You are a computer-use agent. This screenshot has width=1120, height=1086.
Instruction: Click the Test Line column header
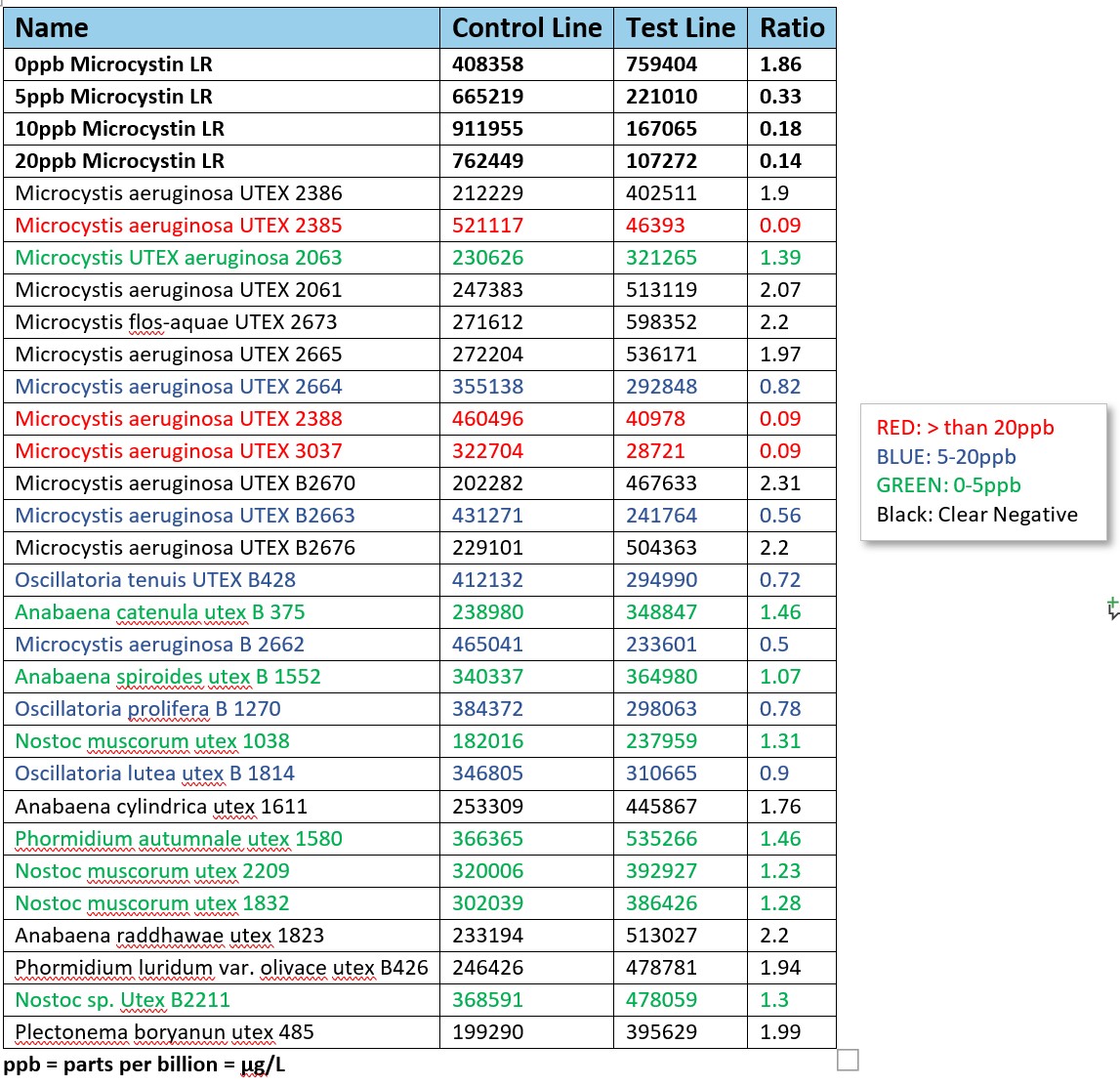681,28
